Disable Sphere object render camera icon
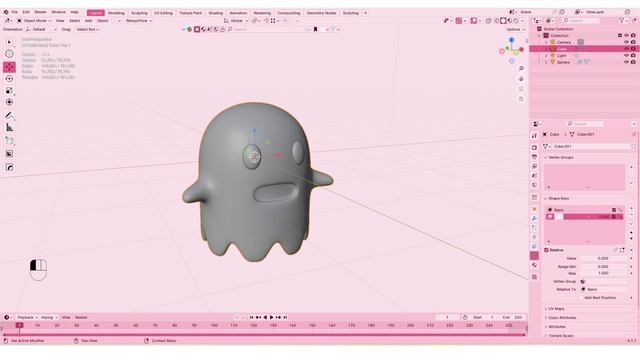The width and height of the screenshot is (640, 360). point(633,62)
